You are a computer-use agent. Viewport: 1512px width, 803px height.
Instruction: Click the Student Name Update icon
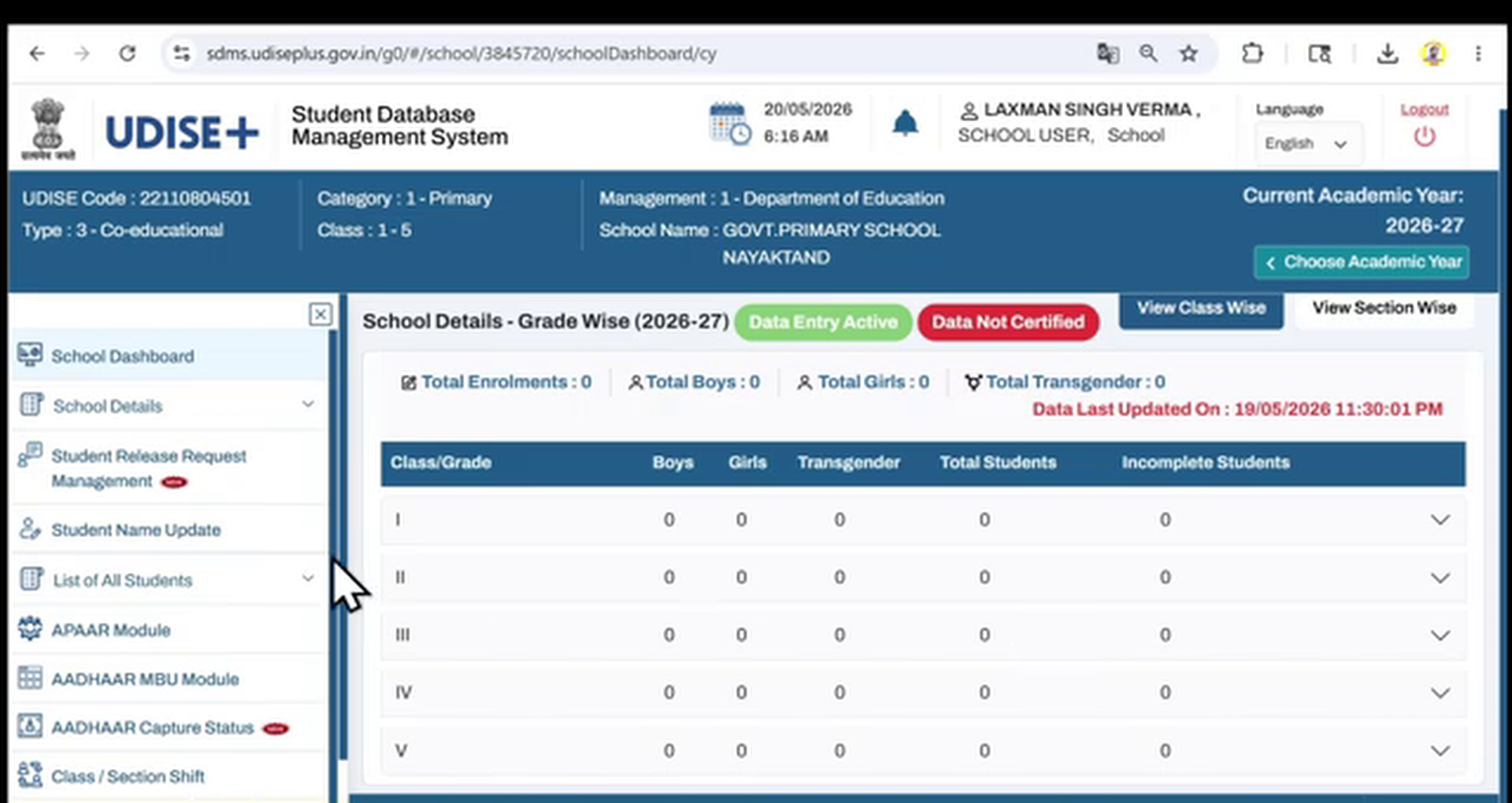point(30,529)
